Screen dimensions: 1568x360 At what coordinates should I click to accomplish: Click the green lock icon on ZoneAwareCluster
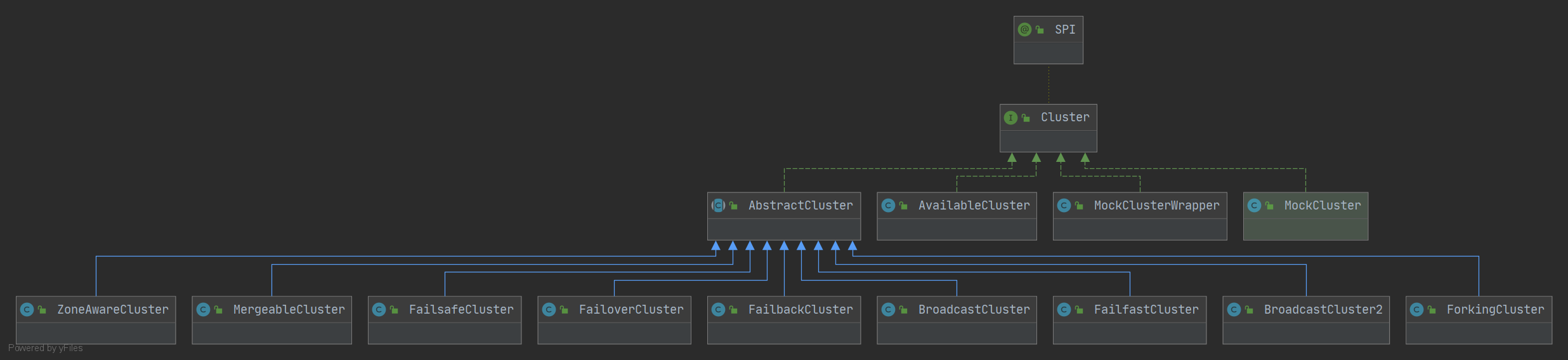click(x=42, y=309)
